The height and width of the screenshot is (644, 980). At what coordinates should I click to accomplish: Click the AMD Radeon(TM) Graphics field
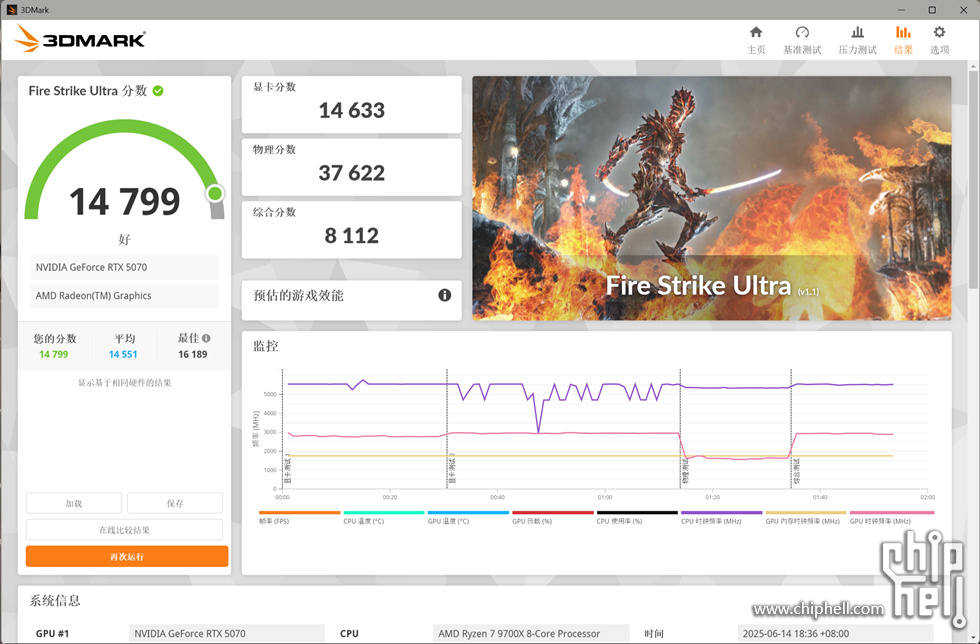(124, 296)
